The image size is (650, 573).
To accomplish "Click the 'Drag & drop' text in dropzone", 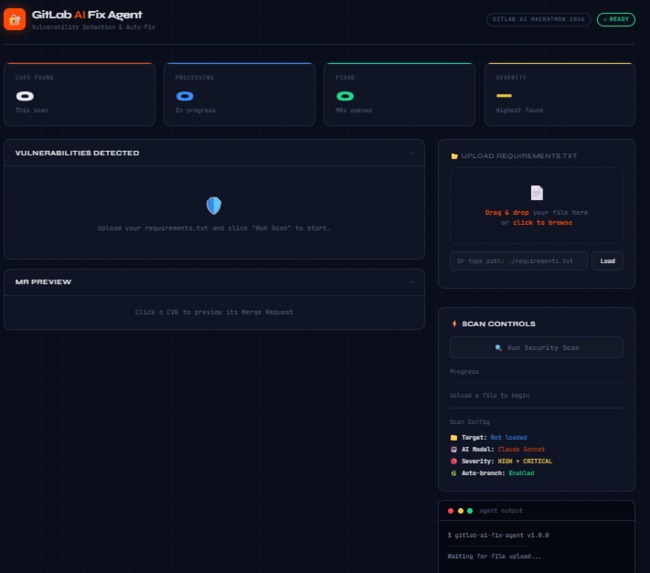I will click(x=507, y=212).
